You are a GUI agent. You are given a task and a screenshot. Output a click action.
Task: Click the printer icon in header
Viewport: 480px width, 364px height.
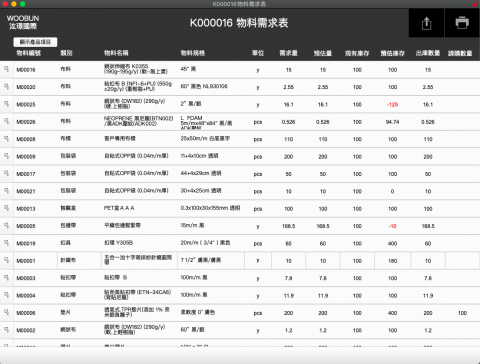(x=462, y=23)
